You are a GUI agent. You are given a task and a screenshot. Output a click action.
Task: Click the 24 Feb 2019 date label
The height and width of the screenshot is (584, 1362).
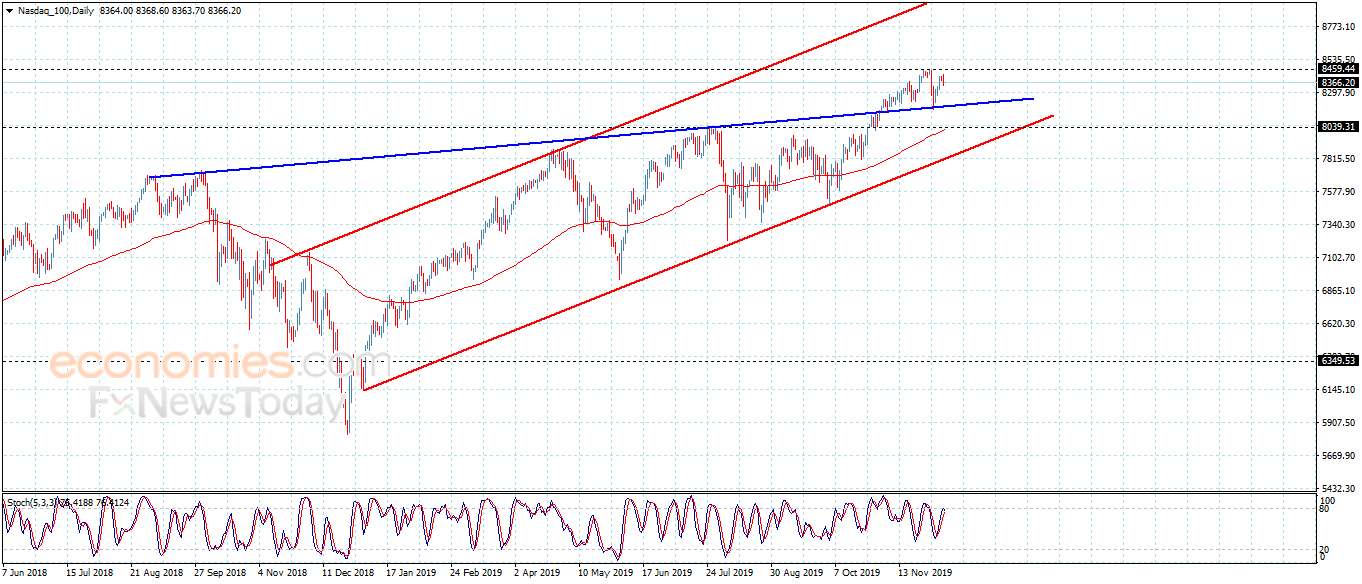(476, 574)
